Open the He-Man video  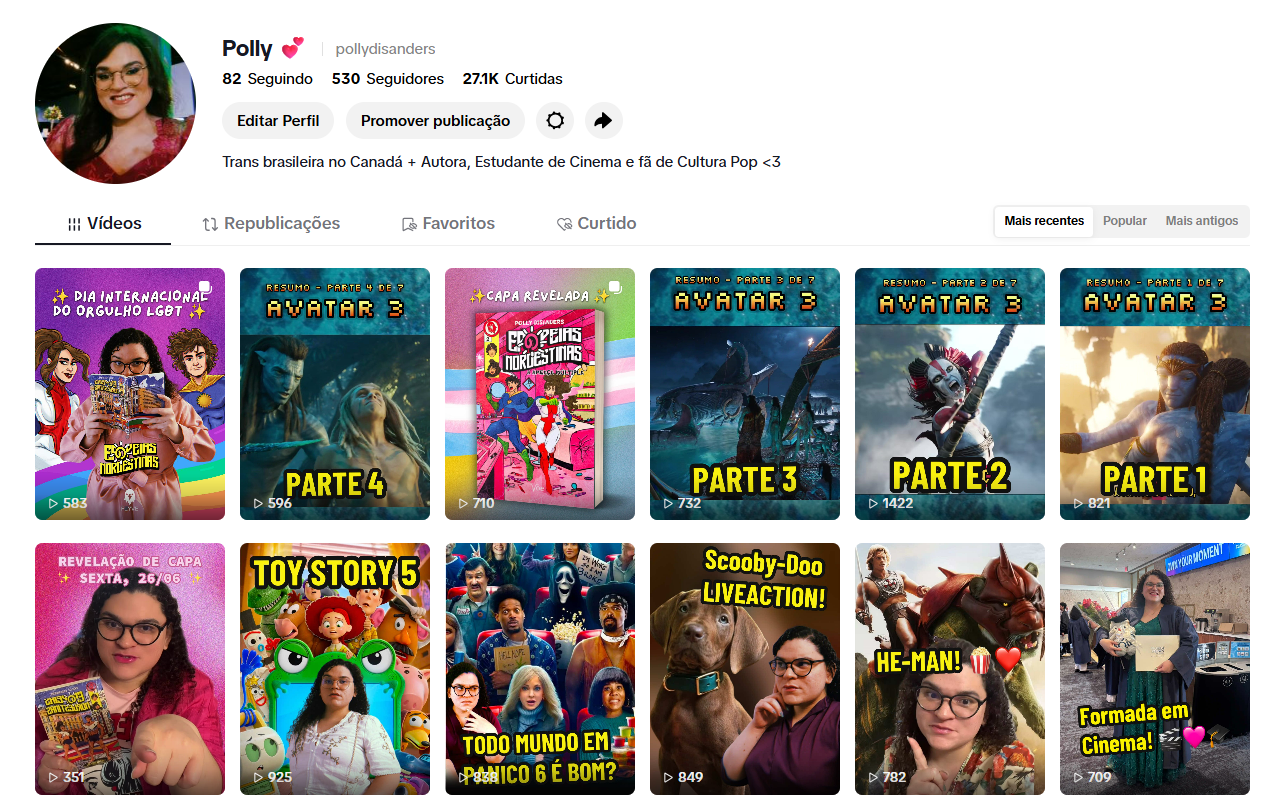click(950, 669)
